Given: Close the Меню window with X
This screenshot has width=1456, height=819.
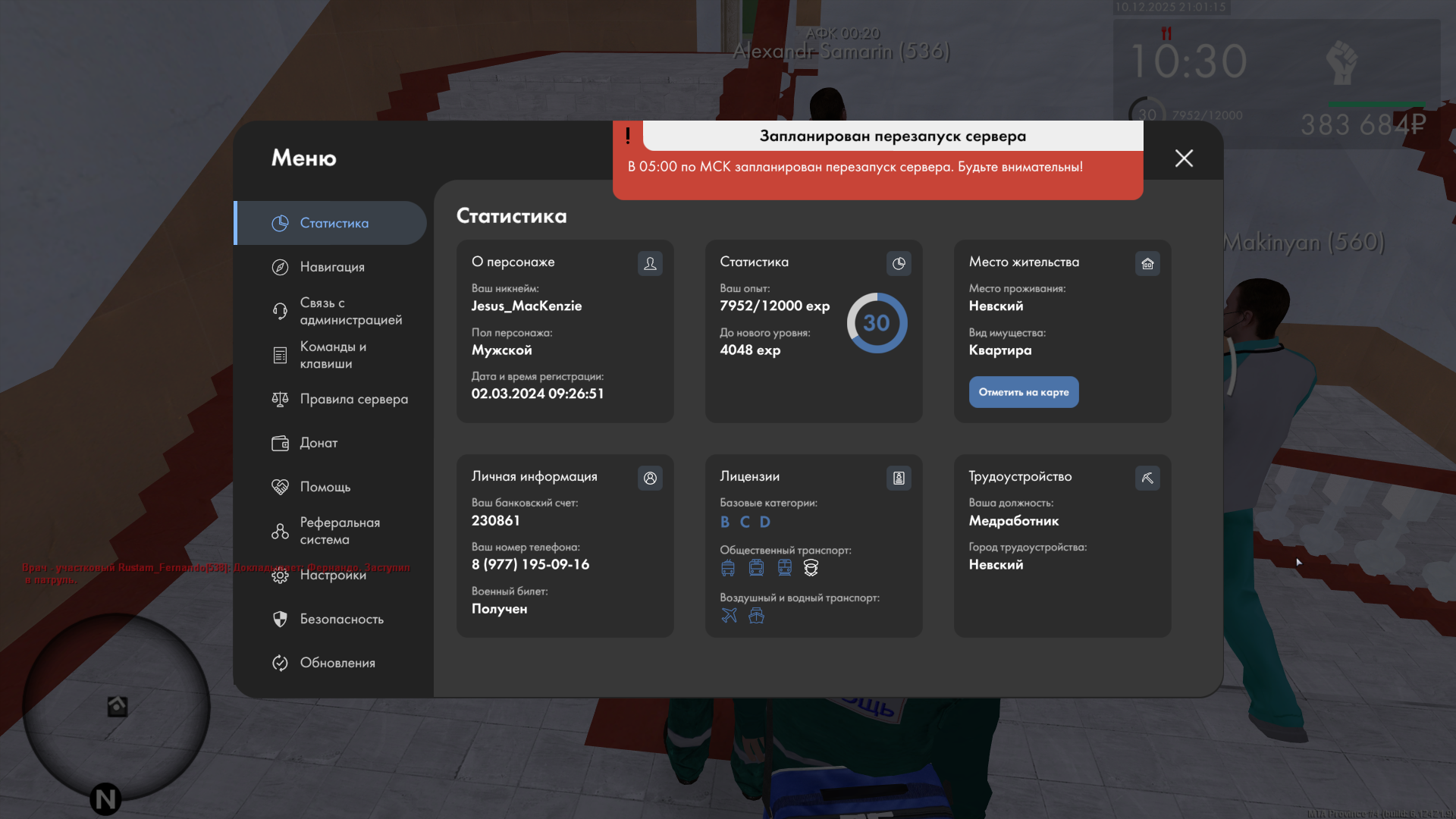Looking at the screenshot, I should tap(1184, 158).
